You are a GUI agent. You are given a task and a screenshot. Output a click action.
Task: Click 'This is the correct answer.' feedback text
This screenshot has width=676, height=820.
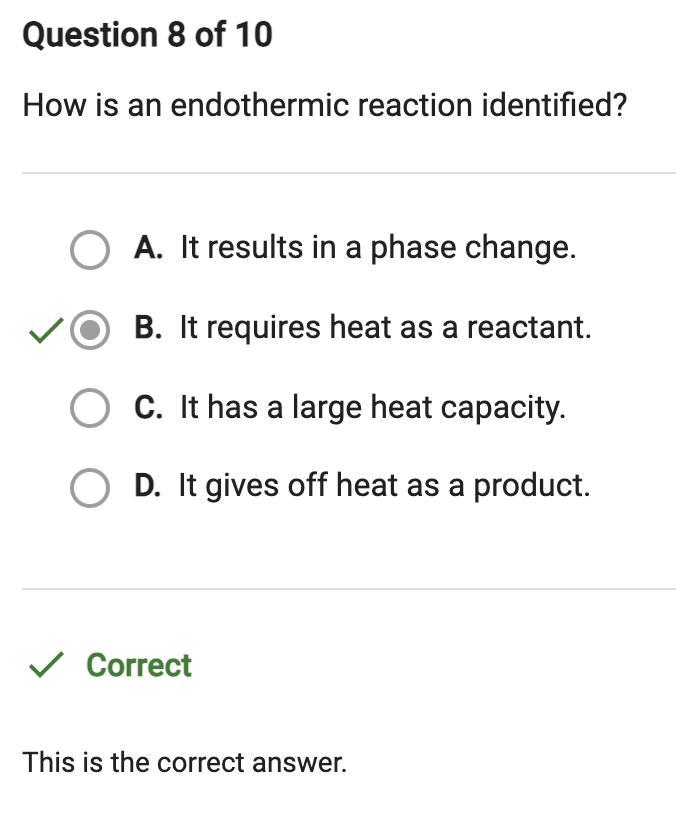pos(184,762)
